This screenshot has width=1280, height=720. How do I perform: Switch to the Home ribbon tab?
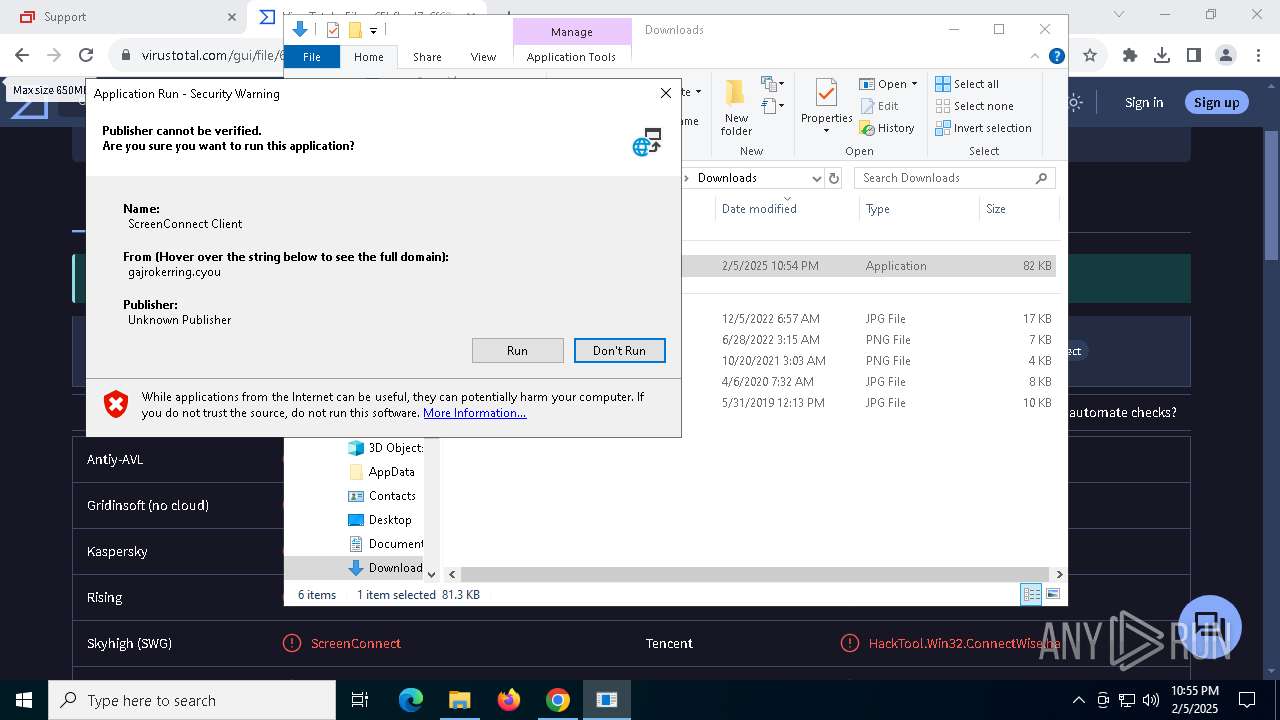(x=368, y=57)
